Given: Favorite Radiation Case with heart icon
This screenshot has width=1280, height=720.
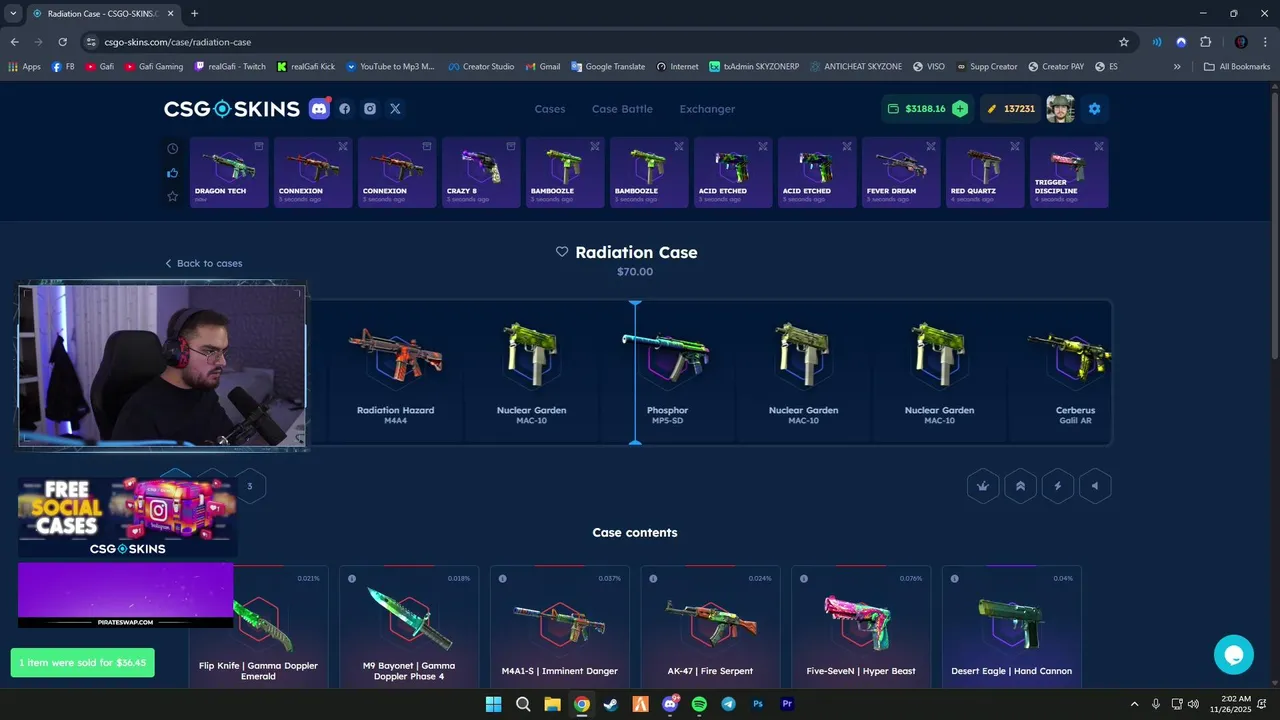Looking at the screenshot, I should [562, 252].
